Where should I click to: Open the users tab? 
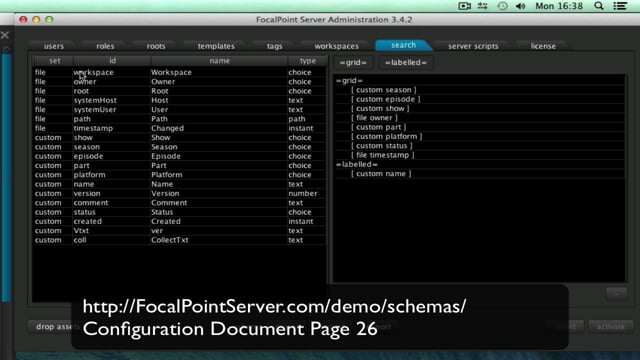coord(54,46)
